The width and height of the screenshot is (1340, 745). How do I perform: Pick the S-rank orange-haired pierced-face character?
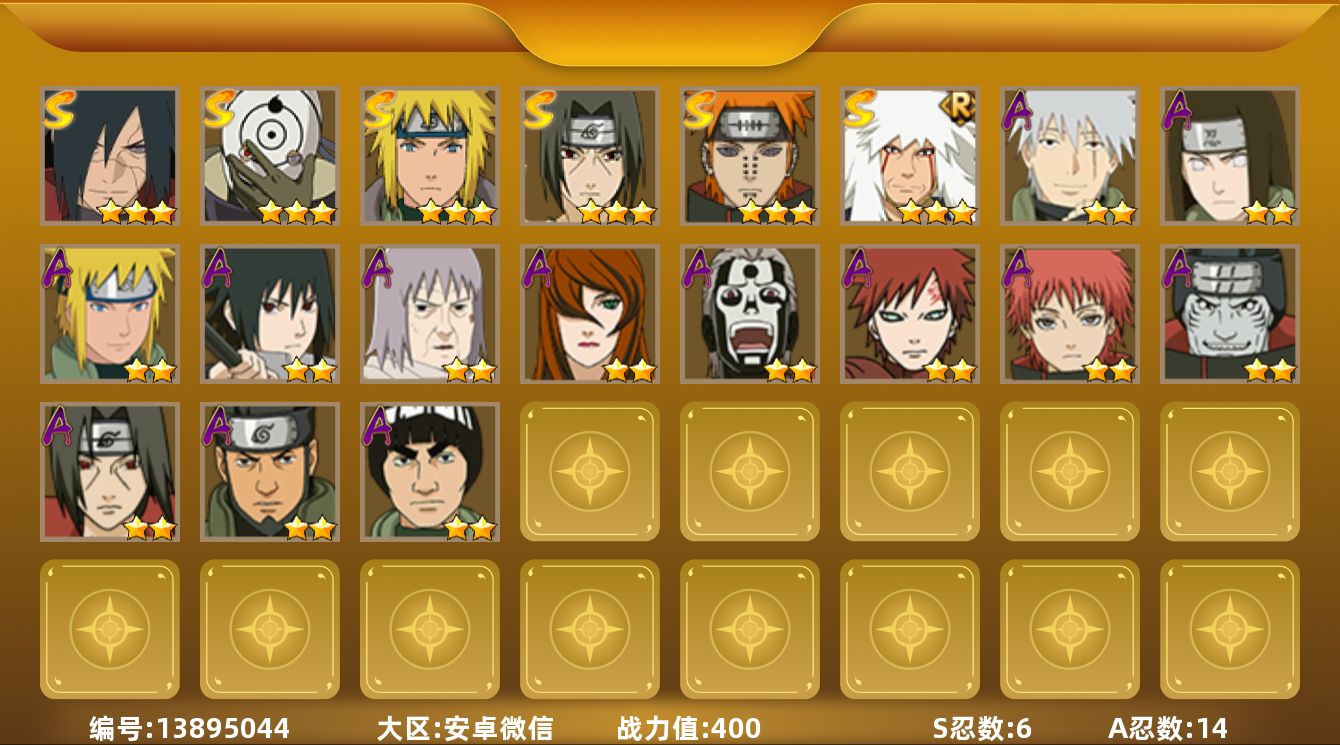tap(750, 156)
